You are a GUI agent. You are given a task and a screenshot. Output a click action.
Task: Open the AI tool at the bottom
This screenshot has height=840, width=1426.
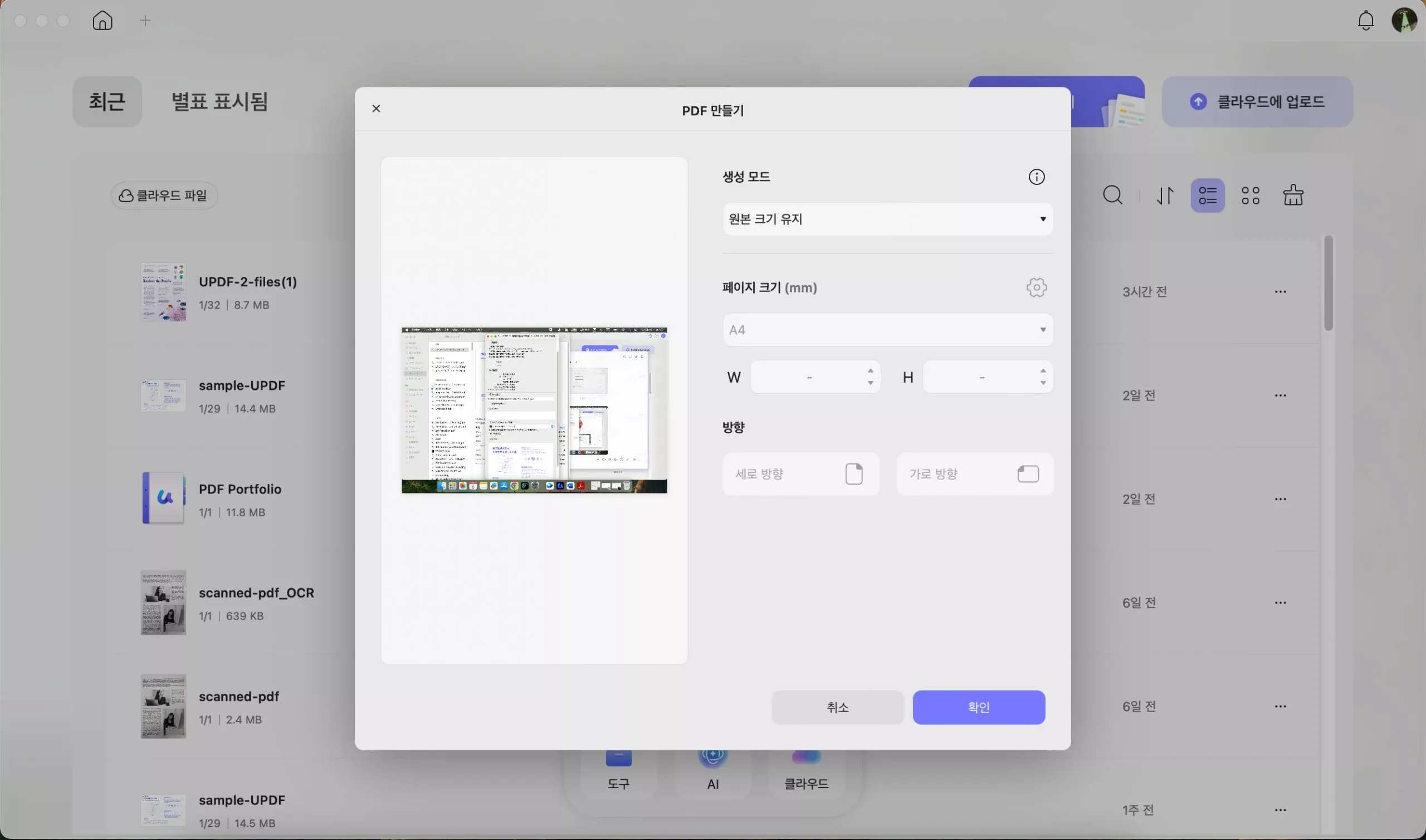click(x=712, y=767)
